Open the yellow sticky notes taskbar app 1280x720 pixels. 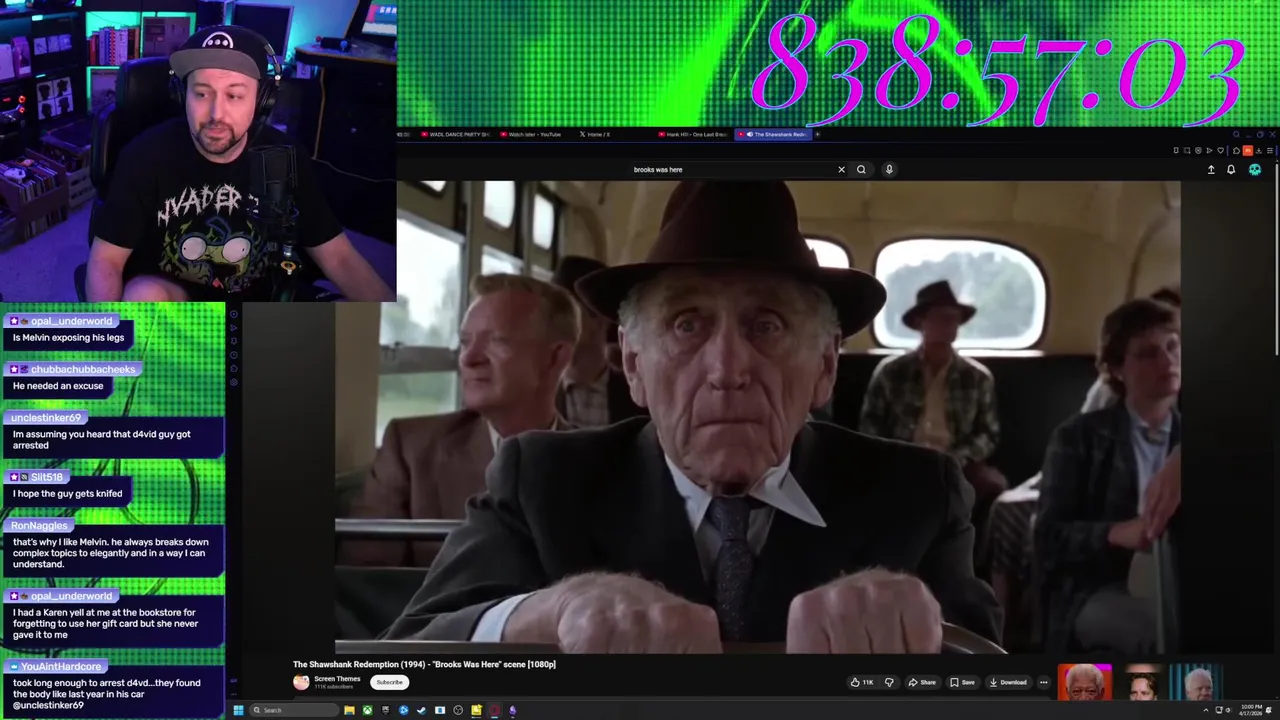pos(476,710)
